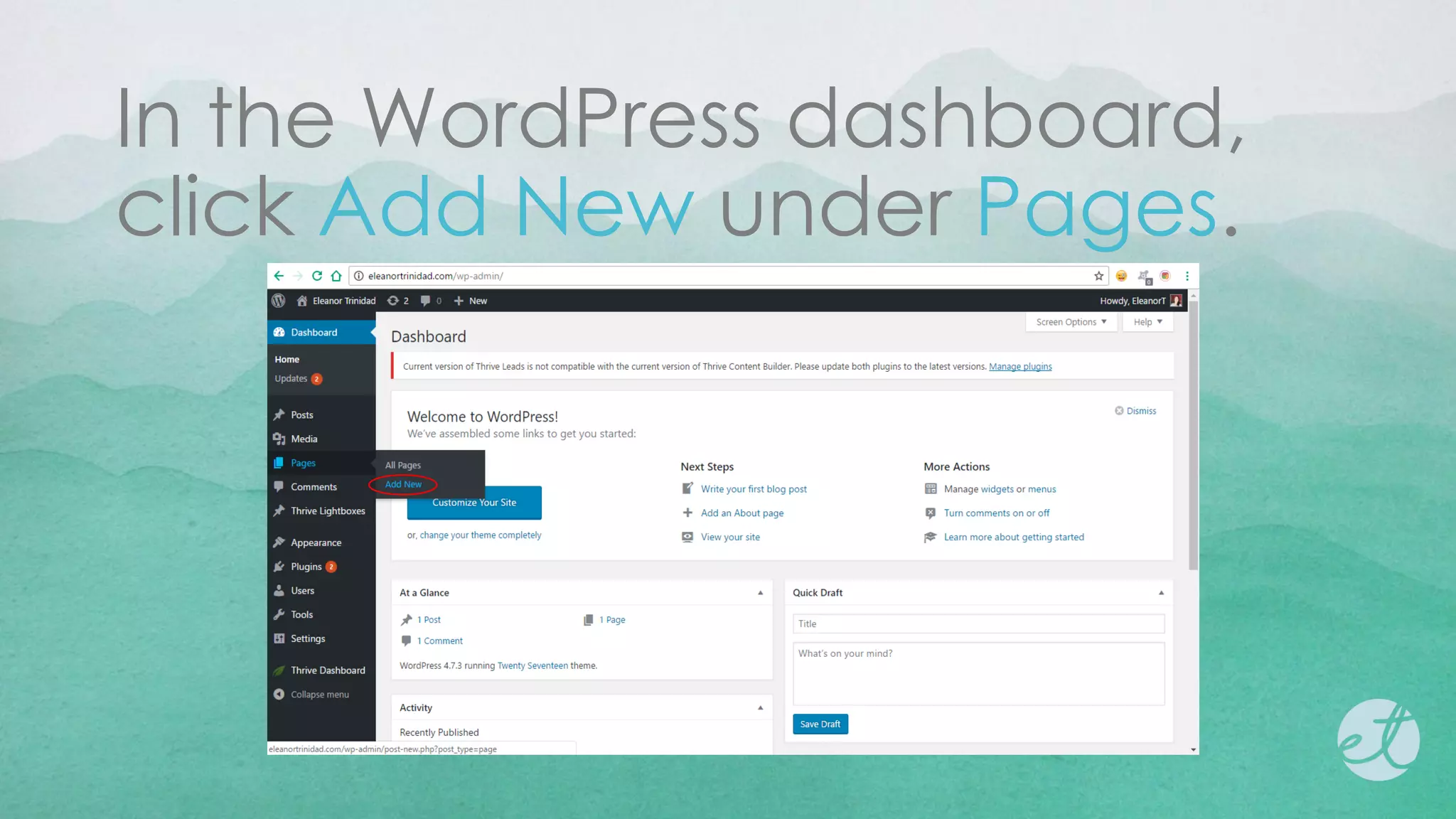The image size is (1456, 819).
Task: Click Write your first blog post
Action: tap(754, 489)
